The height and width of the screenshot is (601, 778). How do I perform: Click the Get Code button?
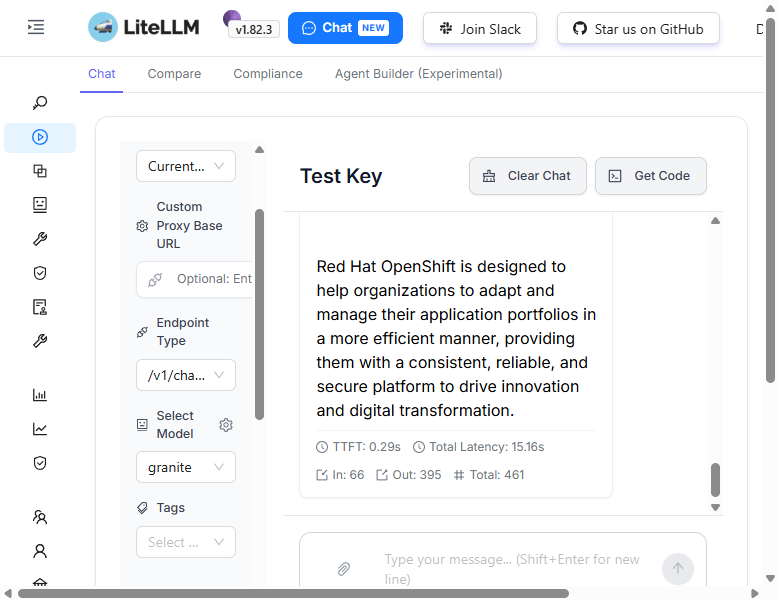pos(650,176)
